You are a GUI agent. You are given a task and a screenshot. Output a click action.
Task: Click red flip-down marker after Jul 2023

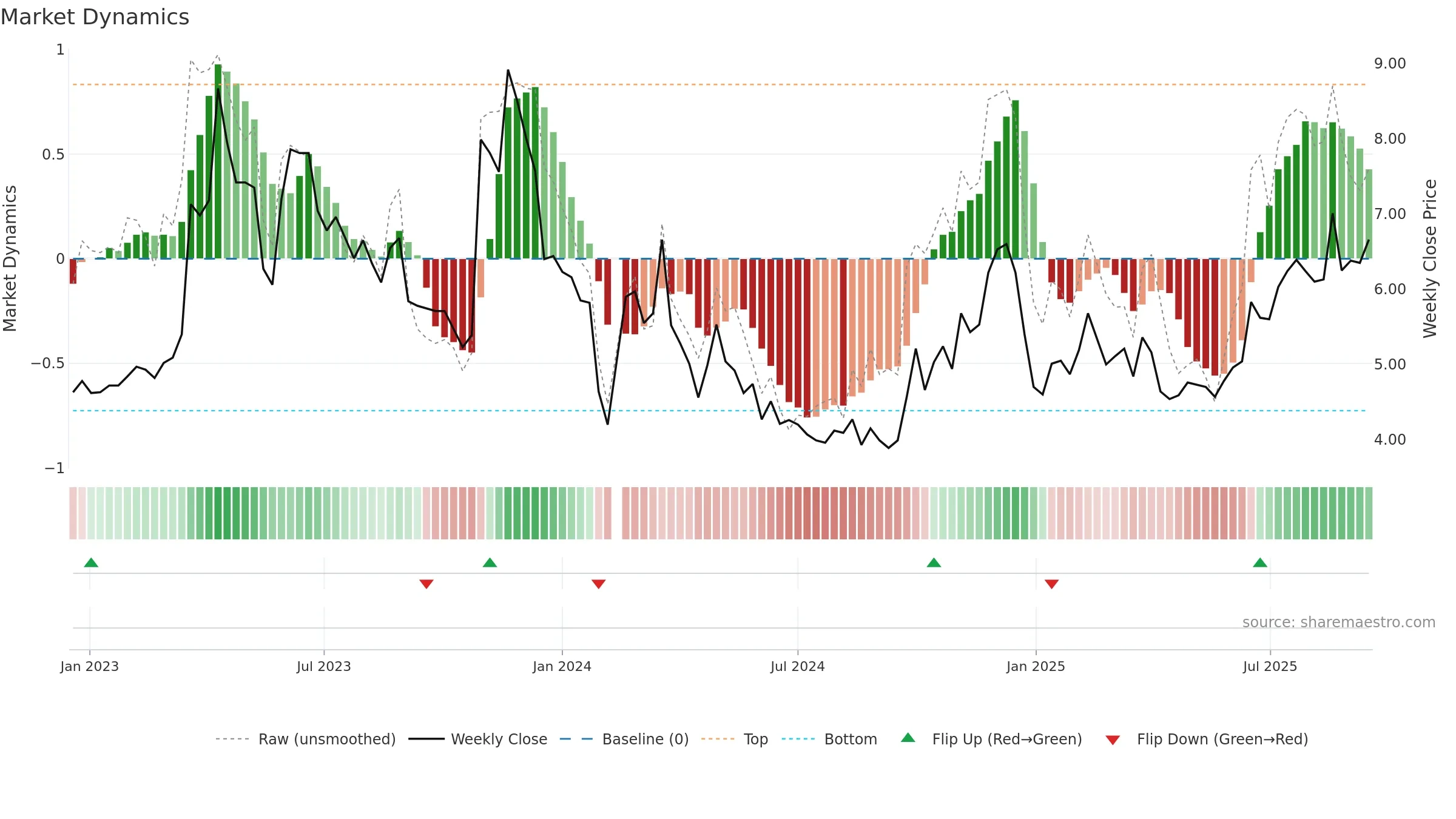tap(426, 584)
